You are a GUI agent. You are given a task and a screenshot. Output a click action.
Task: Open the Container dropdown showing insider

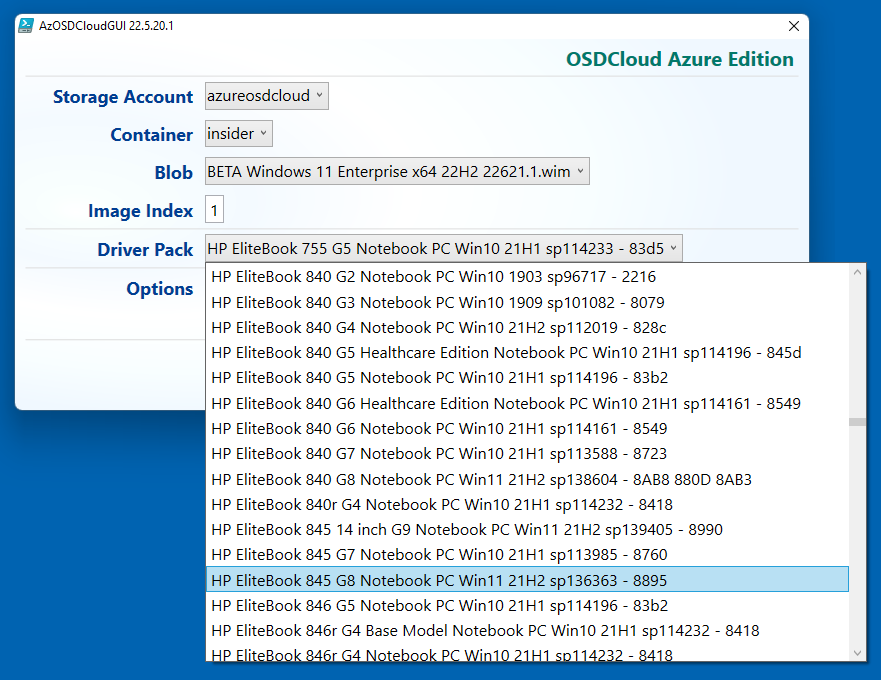[x=239, y=134]
